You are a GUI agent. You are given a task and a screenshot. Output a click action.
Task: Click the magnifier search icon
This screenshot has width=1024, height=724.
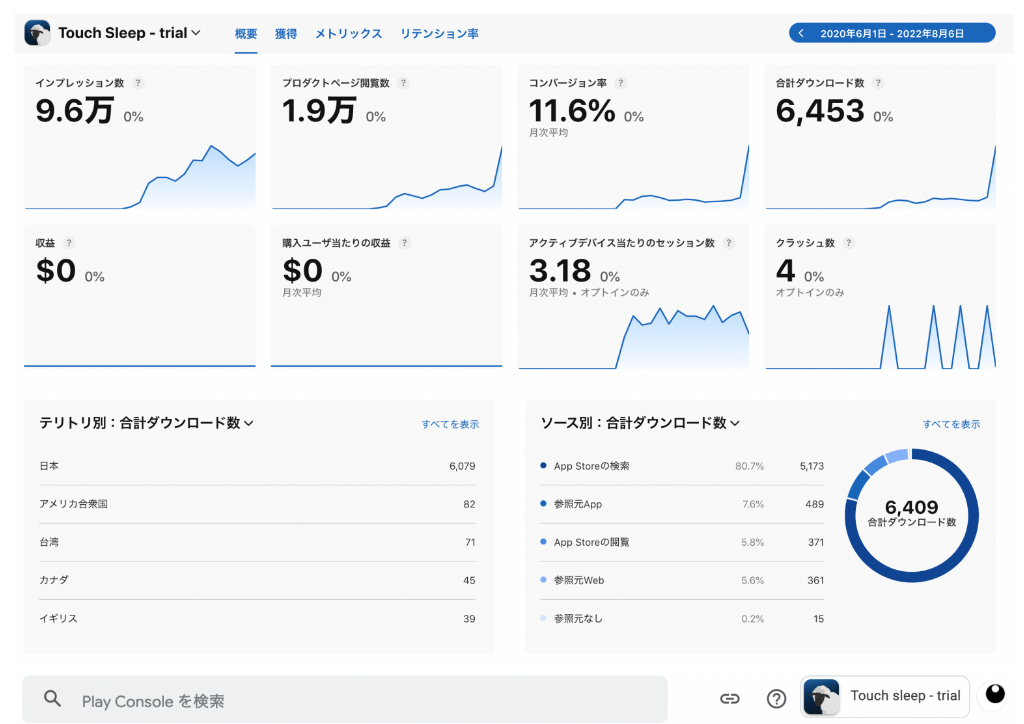[x=52, y=699]
